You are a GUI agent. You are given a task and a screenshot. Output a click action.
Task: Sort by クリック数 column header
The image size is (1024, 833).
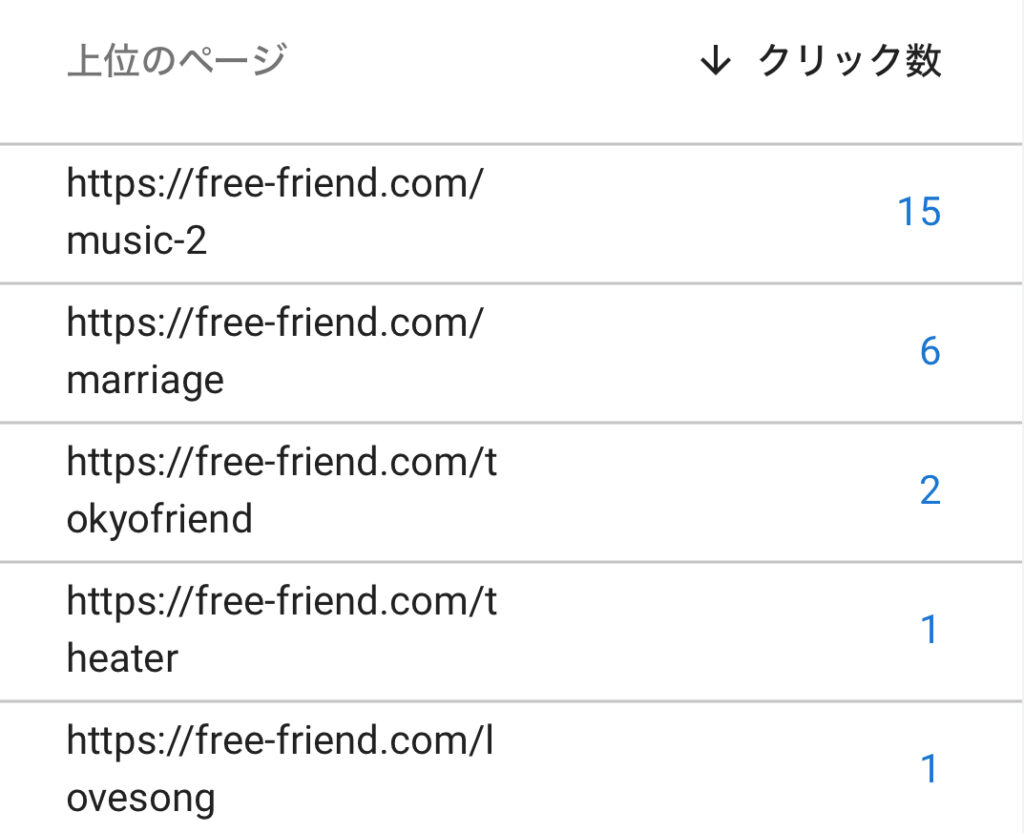click(849, 61)
